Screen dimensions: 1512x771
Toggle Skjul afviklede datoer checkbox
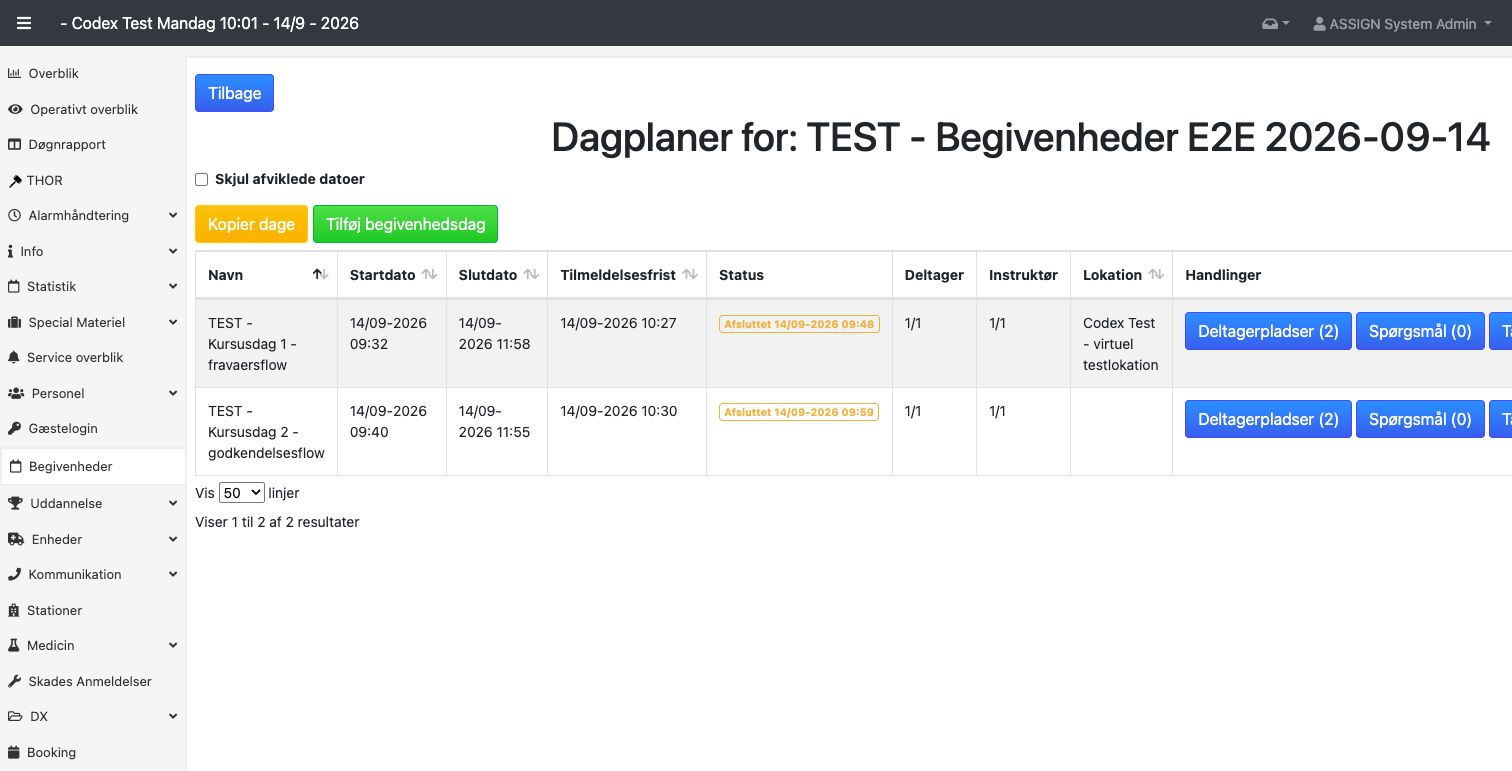pyautogui.click(x=201, y=180)
